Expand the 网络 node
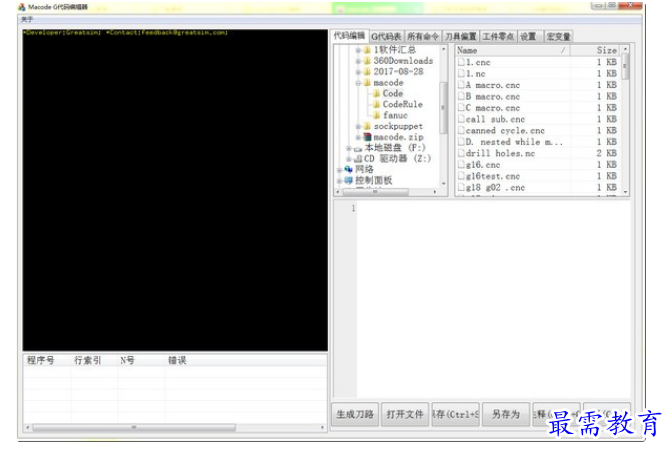670x455 pixels. click(x=339, y=170)
